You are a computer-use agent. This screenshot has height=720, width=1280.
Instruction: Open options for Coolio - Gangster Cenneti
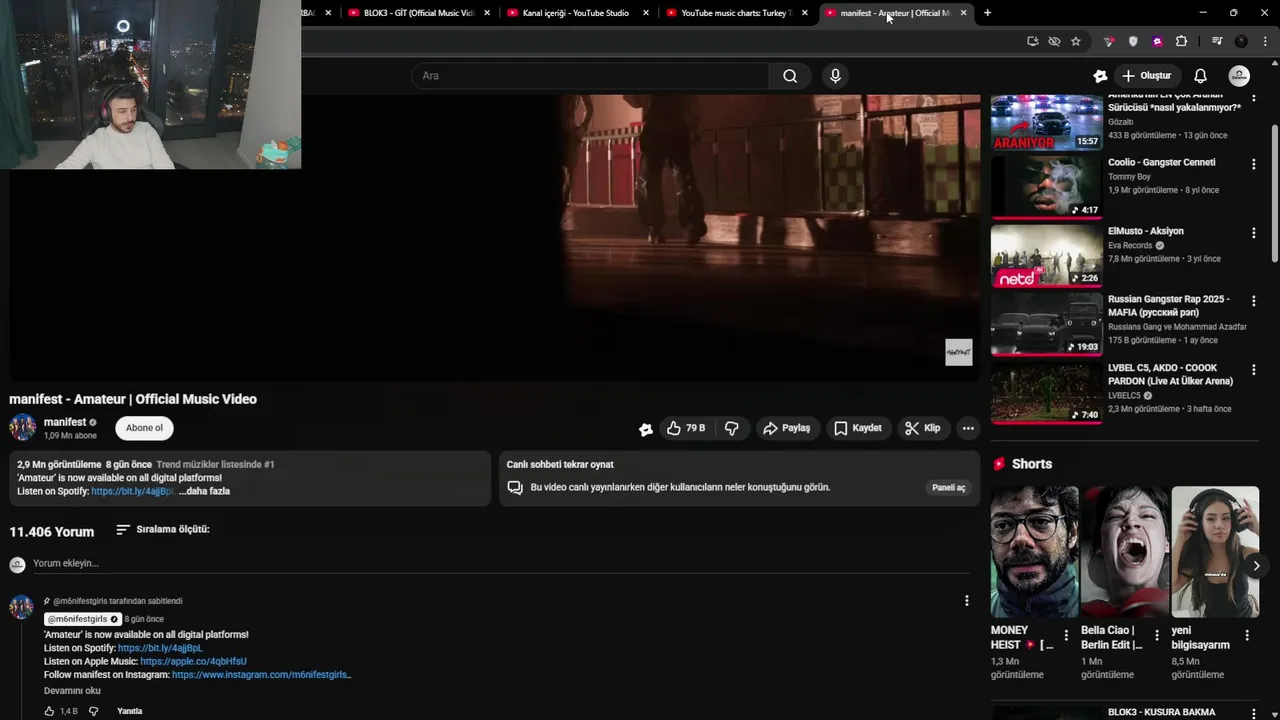[x=1253, y=164]
